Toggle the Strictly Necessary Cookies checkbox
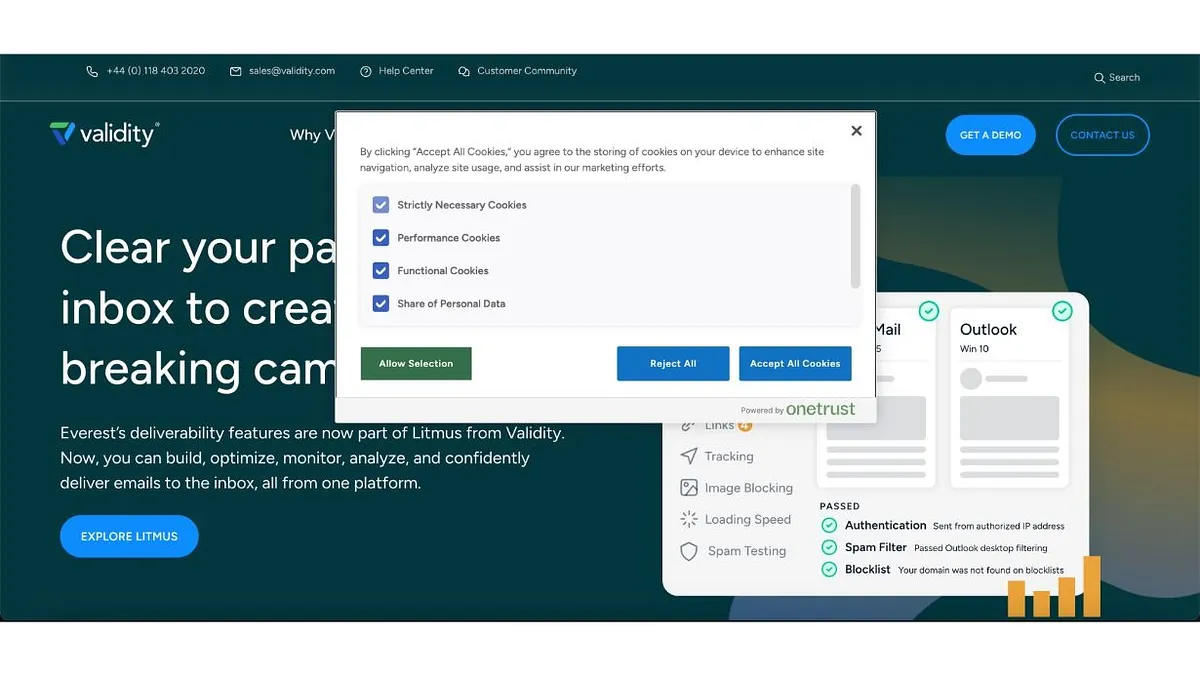The width and height of the screenshot is (1200, 675). click(381, 205)
